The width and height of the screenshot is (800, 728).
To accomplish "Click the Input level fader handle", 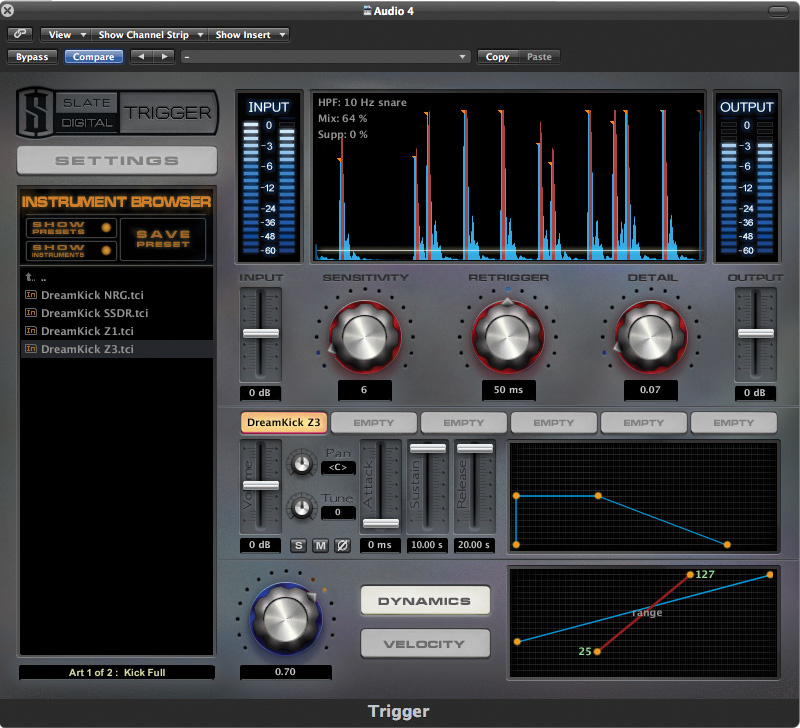I will pyautogui.click(x=261, y=334).
